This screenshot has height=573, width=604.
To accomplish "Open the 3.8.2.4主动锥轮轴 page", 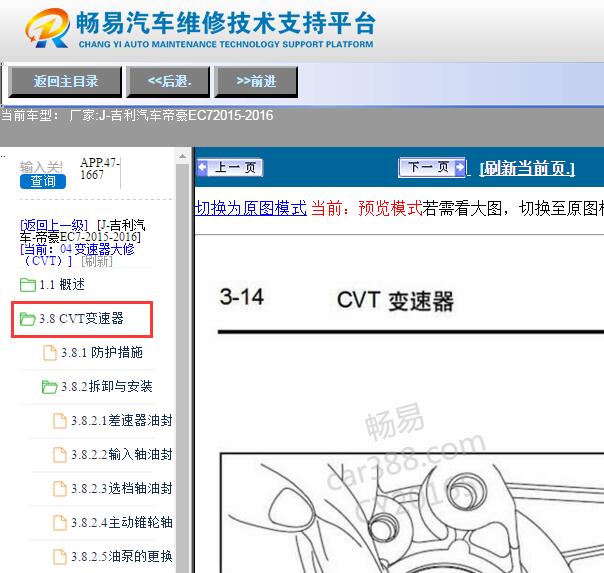I will (122, 522).
